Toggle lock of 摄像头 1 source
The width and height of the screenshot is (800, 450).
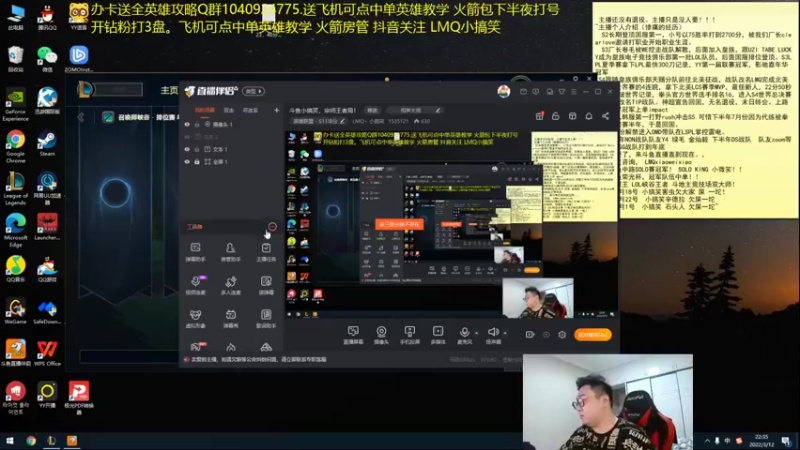(x=197, y=124)
